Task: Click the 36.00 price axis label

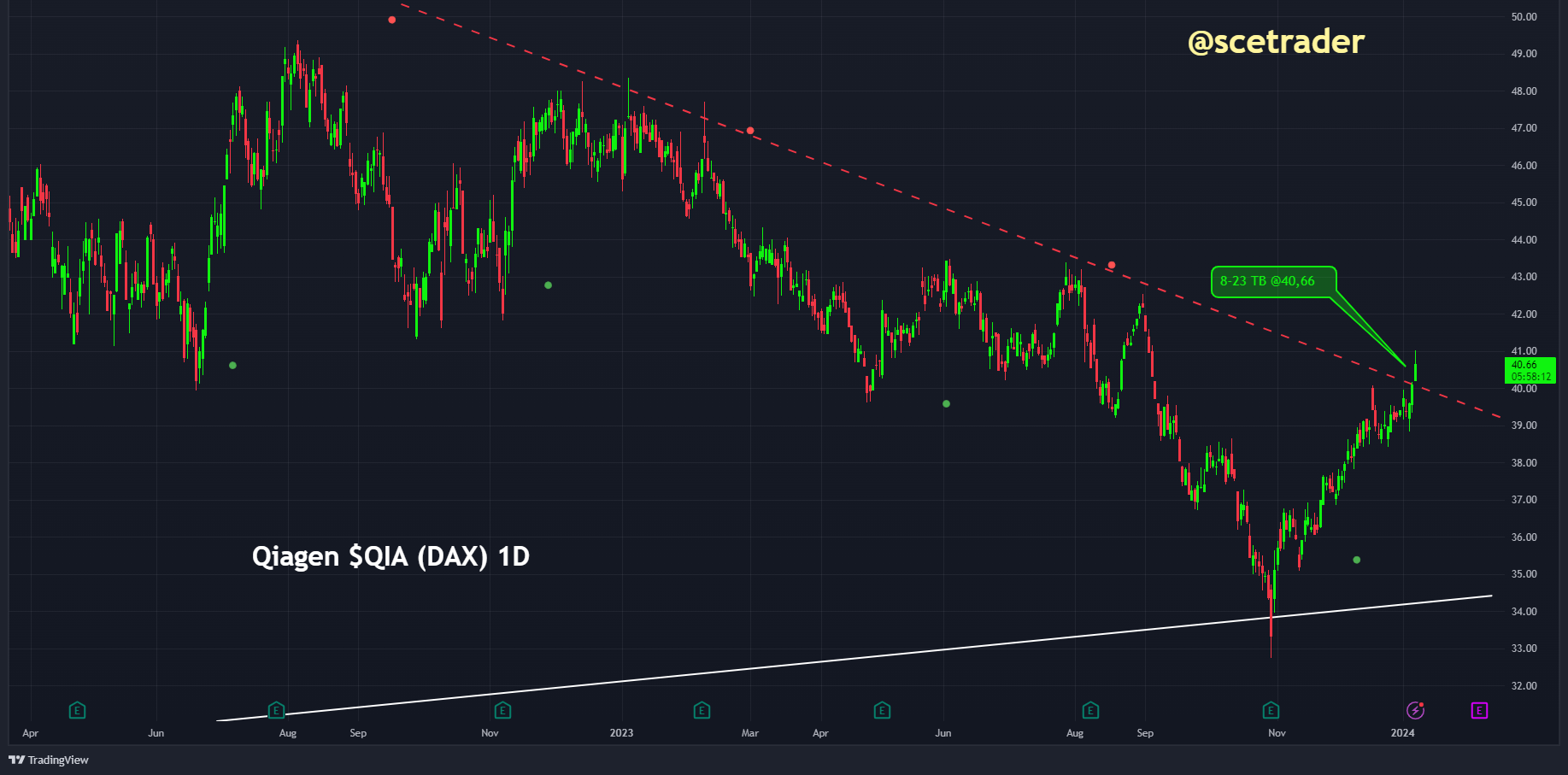Action: 1524,537
